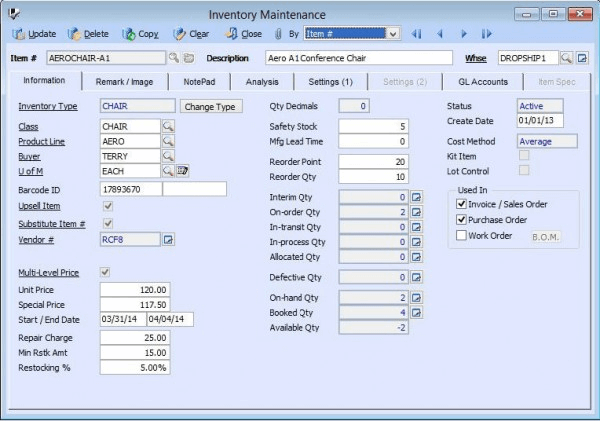Switch to the Information tab

click(44, 80)
